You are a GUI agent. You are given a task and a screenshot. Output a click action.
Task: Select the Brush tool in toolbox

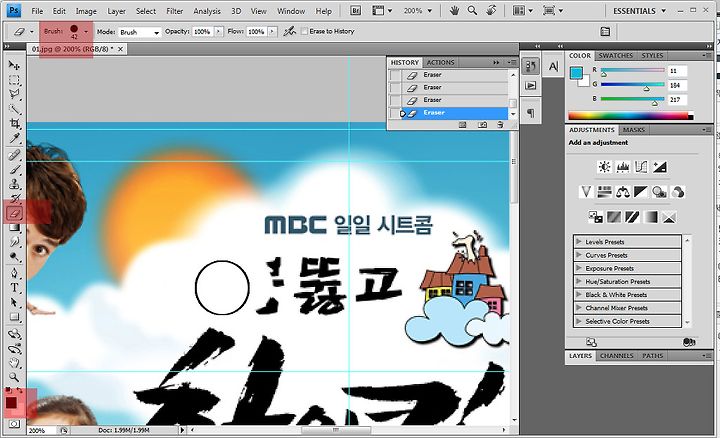14,170
